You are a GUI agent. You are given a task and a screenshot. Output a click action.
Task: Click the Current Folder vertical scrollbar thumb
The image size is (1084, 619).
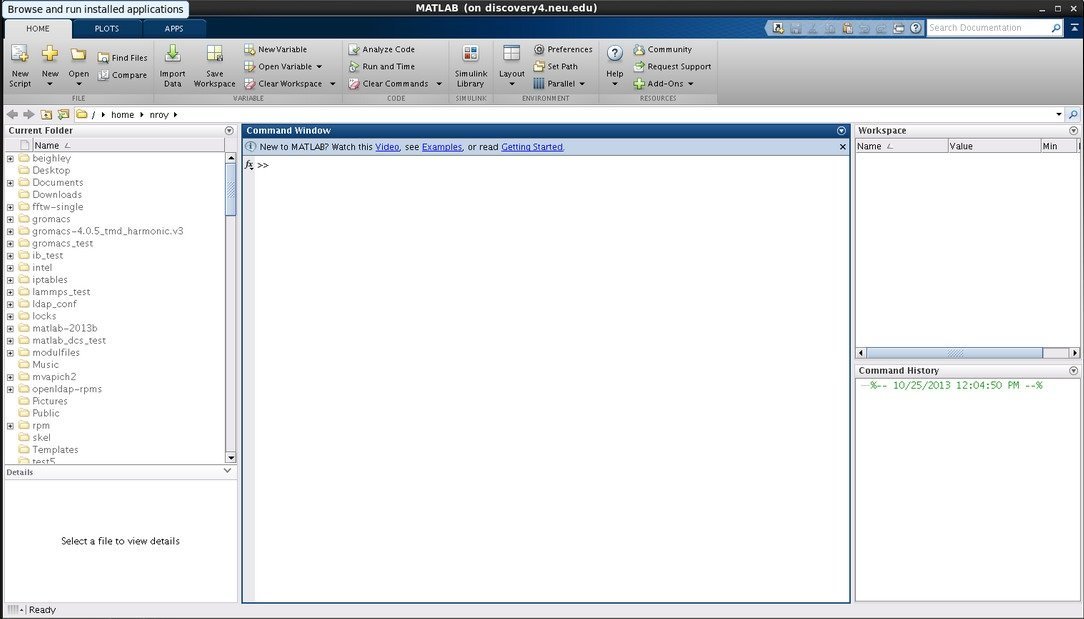click(231, 190)
